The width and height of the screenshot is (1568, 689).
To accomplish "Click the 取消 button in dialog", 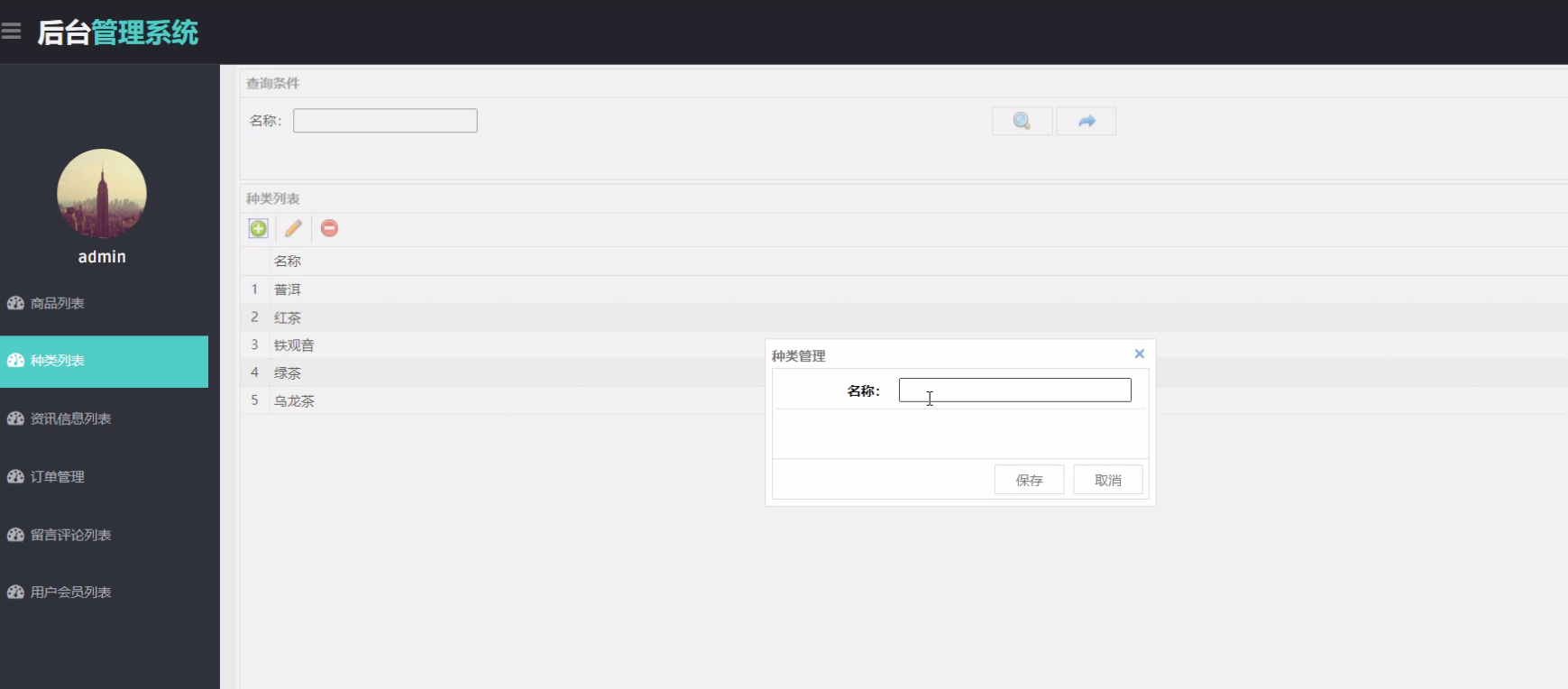I will pos(1108,480).
